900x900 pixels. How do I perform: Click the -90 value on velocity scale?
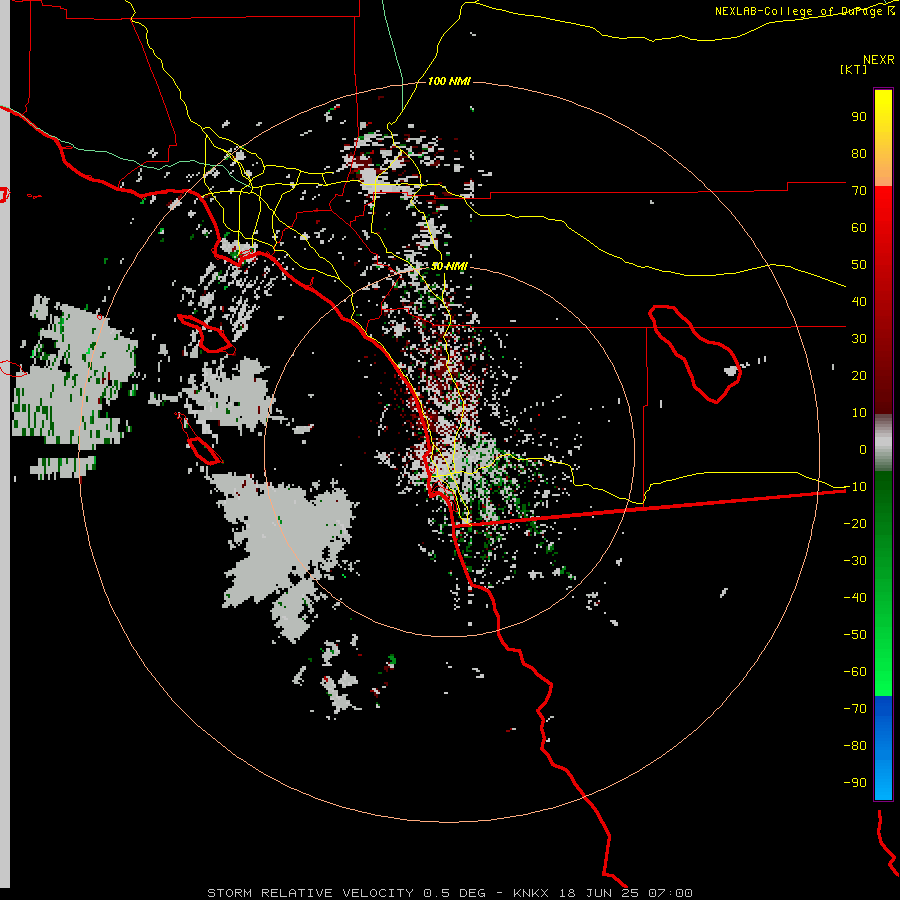855,783
